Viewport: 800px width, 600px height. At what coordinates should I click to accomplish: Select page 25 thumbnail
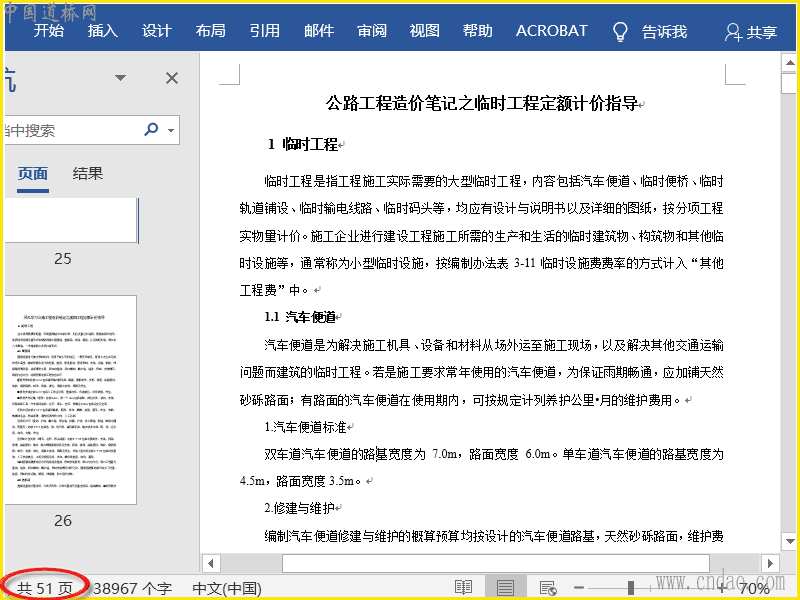pyautogui.click(x=71, y=220)
